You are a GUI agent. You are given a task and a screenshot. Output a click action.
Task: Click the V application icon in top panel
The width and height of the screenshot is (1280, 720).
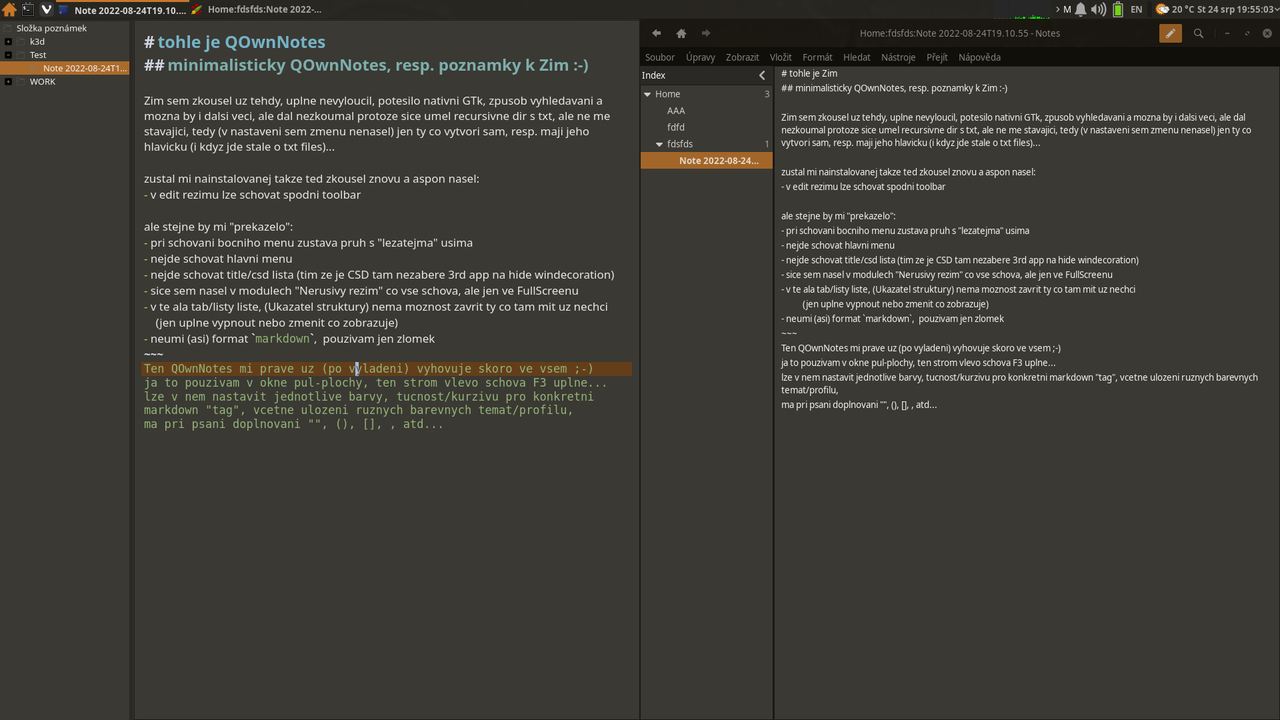(46, 10)
